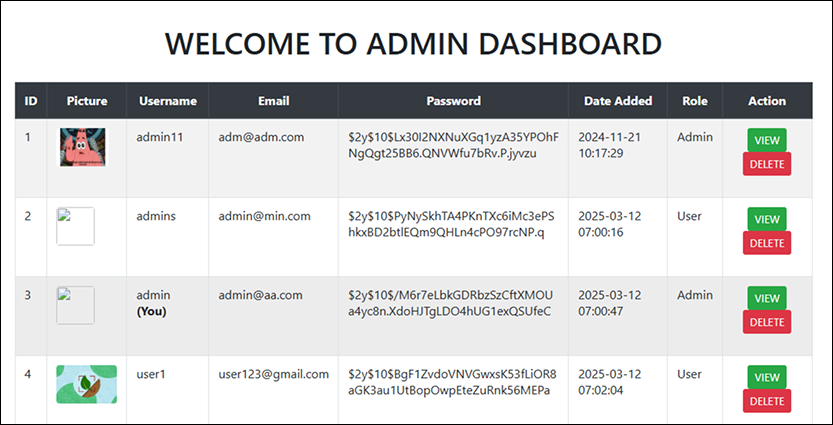Click the Username column header
Image resolution: width=833 pixels, height=425 pixels.
(168, 101)
